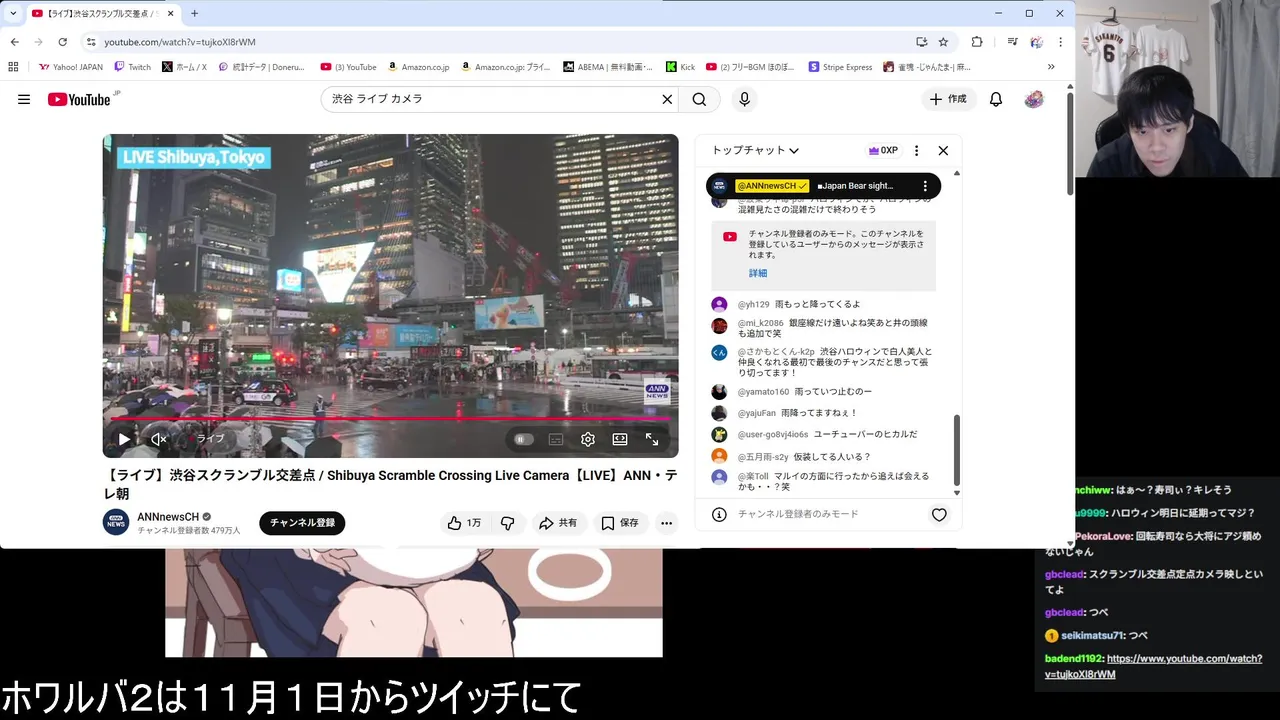Open @yajuFan's chat avatar
Screen dimensions: 1280x720
[x=719, y=413]
